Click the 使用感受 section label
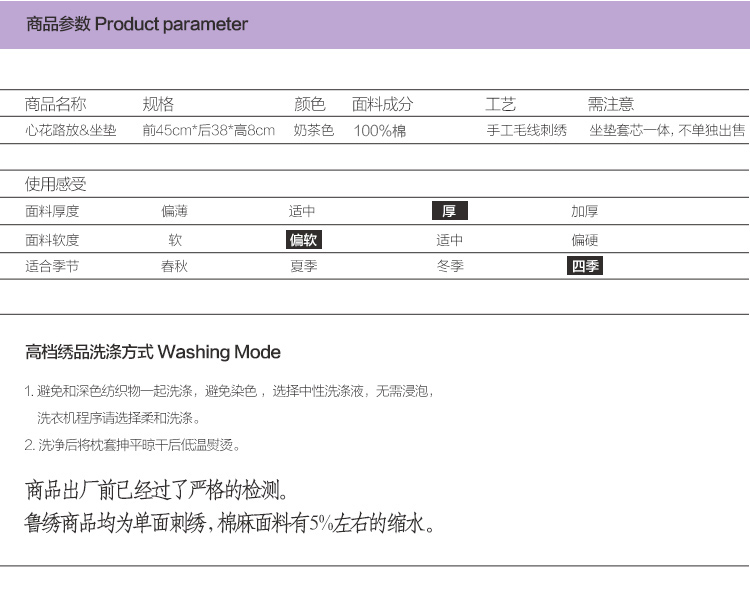Screen dimensions: 750x607 [55, 184]
